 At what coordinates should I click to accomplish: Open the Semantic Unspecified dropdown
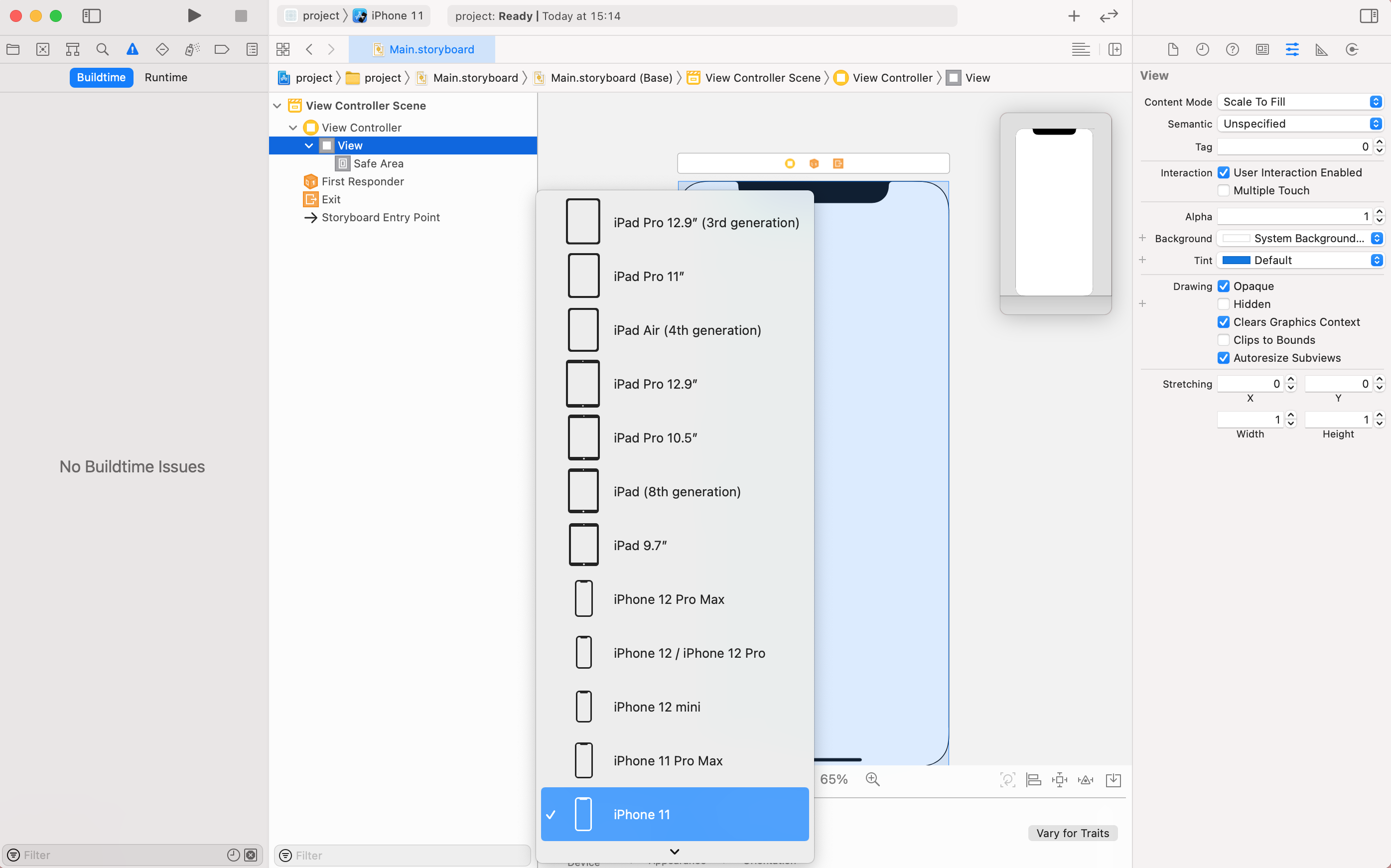click(1300, 124)
